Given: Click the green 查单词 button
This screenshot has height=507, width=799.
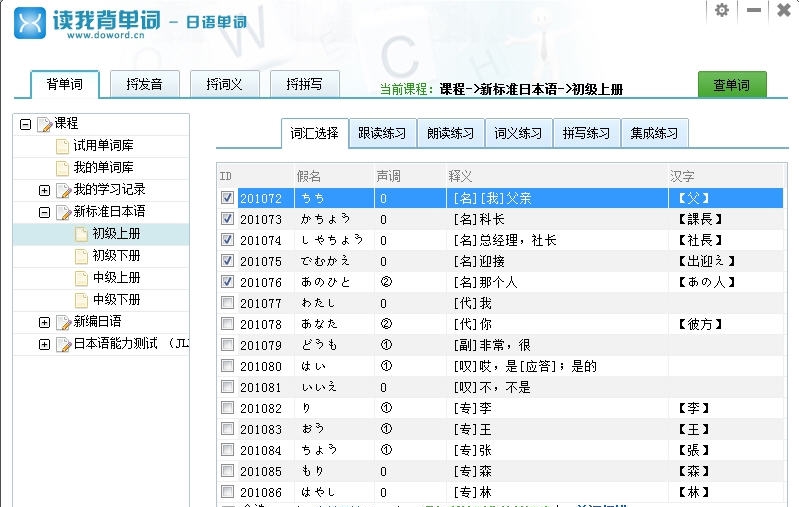Looking at the screenshot, I should pos(732,85).
